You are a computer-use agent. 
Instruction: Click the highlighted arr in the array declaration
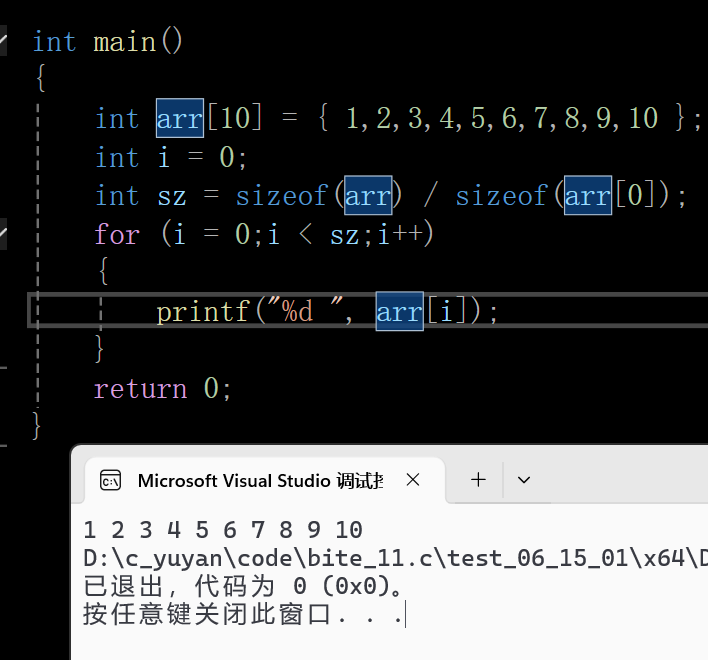click(x=180, y=118)
